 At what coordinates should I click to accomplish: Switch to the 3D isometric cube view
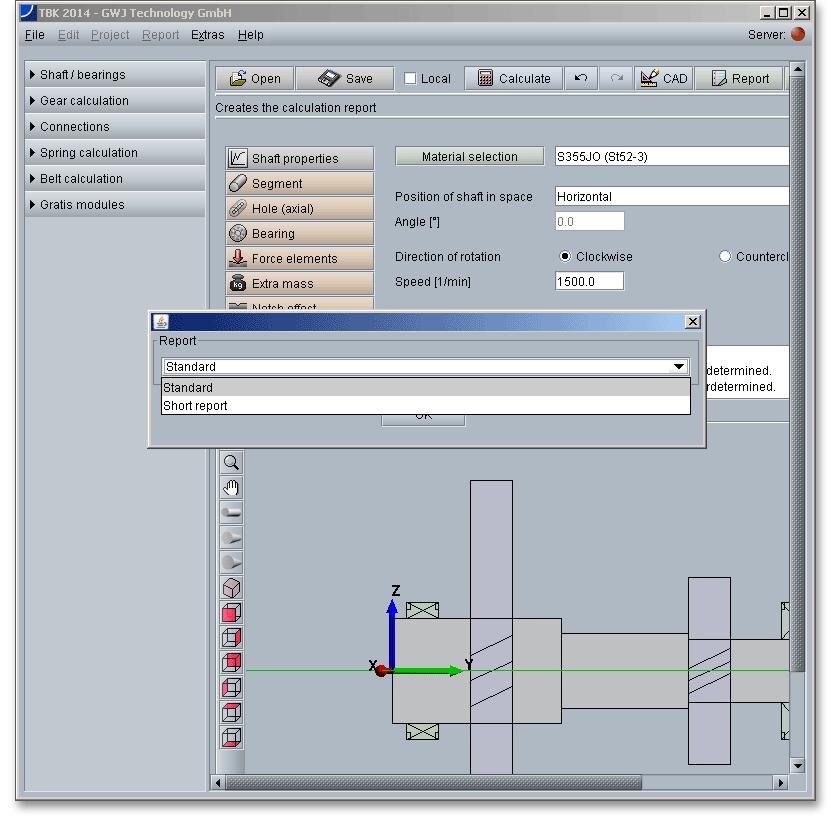pyautogui.click(x=231, y=588)
